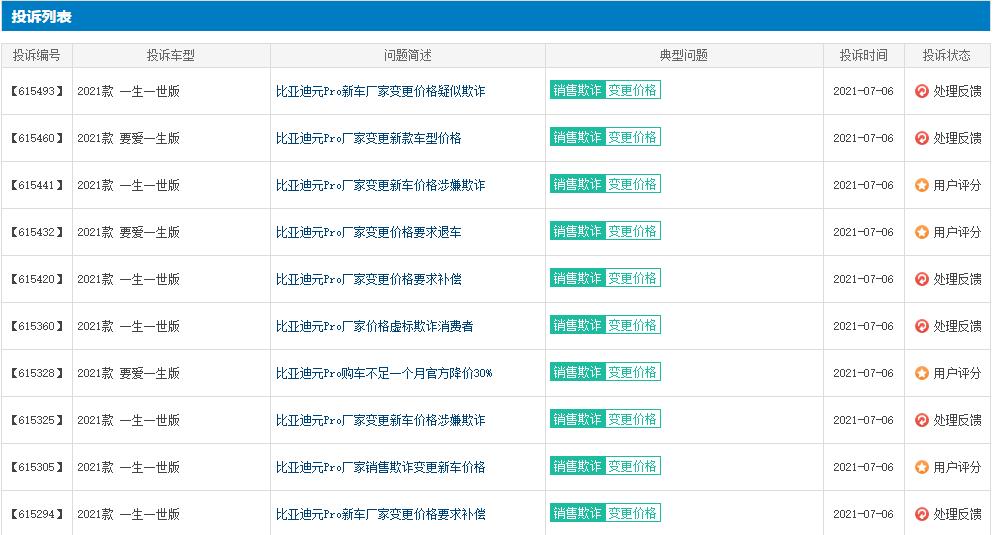The height and width of the screenshot is (535, 993).
Task: Open complaint 比亚迪元Pro厂家变更新款车型价格
Action: click(369, 138)
